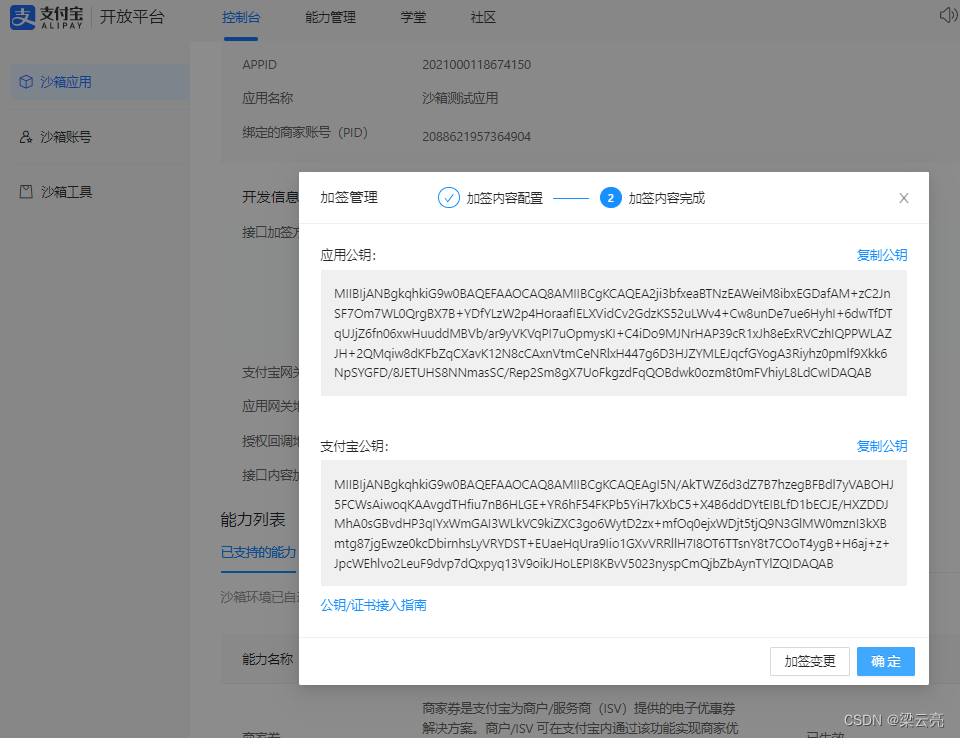
Task: Open the 公钥/证书接入指南 link
Action: tap(373, 605)
